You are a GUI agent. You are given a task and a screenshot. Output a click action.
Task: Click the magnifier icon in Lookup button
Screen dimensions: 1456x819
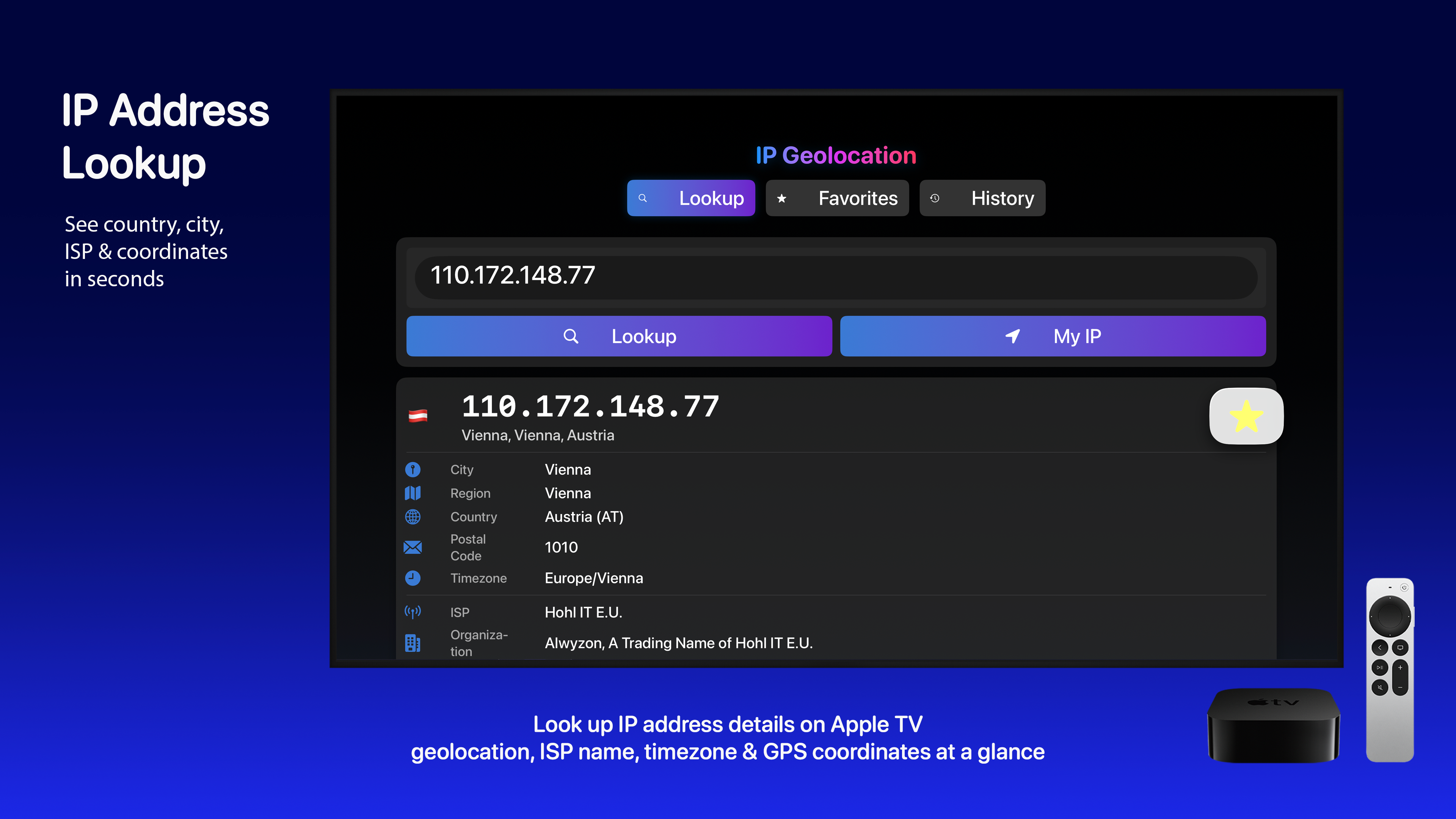(571, 336)
